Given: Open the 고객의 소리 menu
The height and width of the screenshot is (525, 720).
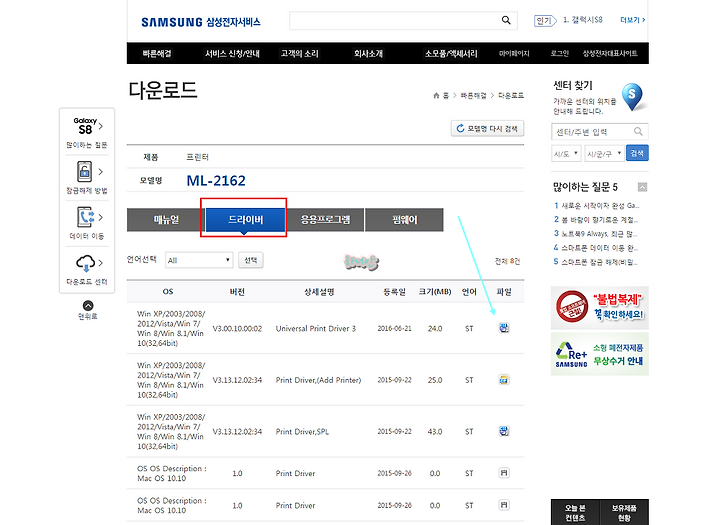Looking at the screenshot, I should point(299,53).
